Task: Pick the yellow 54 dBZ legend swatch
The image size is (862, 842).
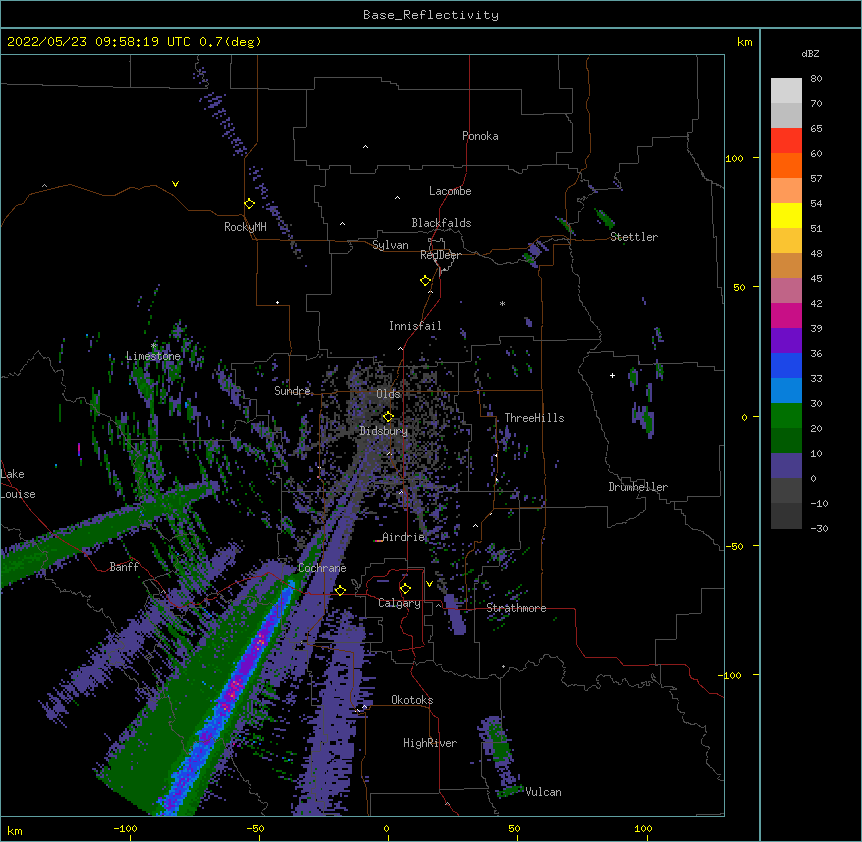Action: click(x=786, y=215)
